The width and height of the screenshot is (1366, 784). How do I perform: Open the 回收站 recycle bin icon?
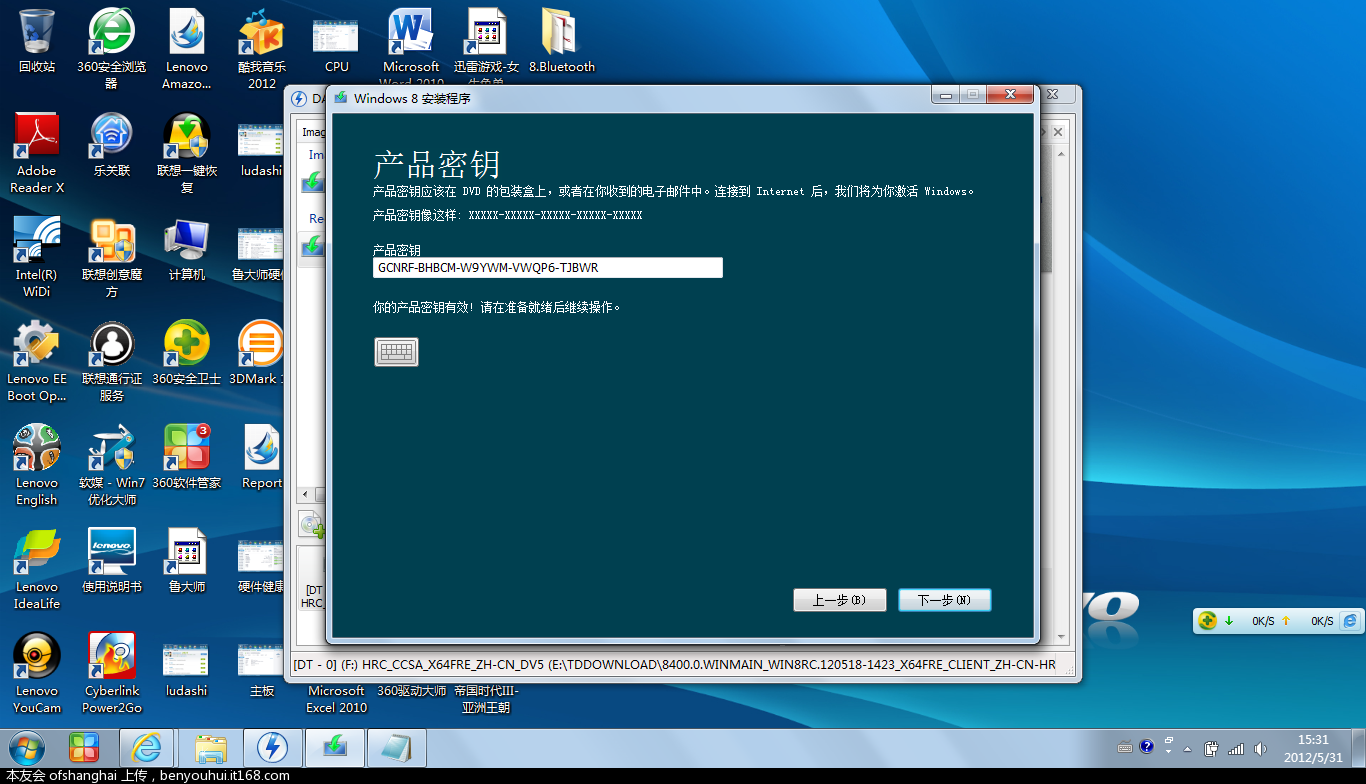pos(37,42)
